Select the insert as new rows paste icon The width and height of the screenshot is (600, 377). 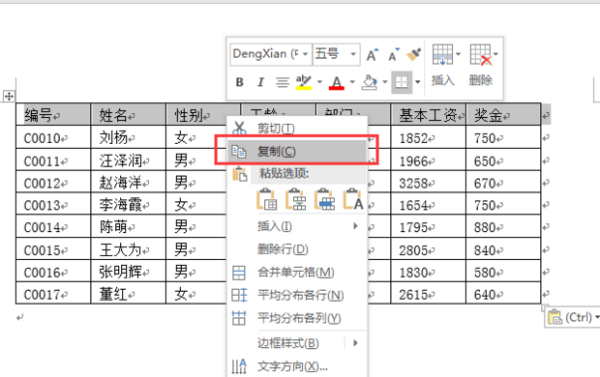point(324,199)
